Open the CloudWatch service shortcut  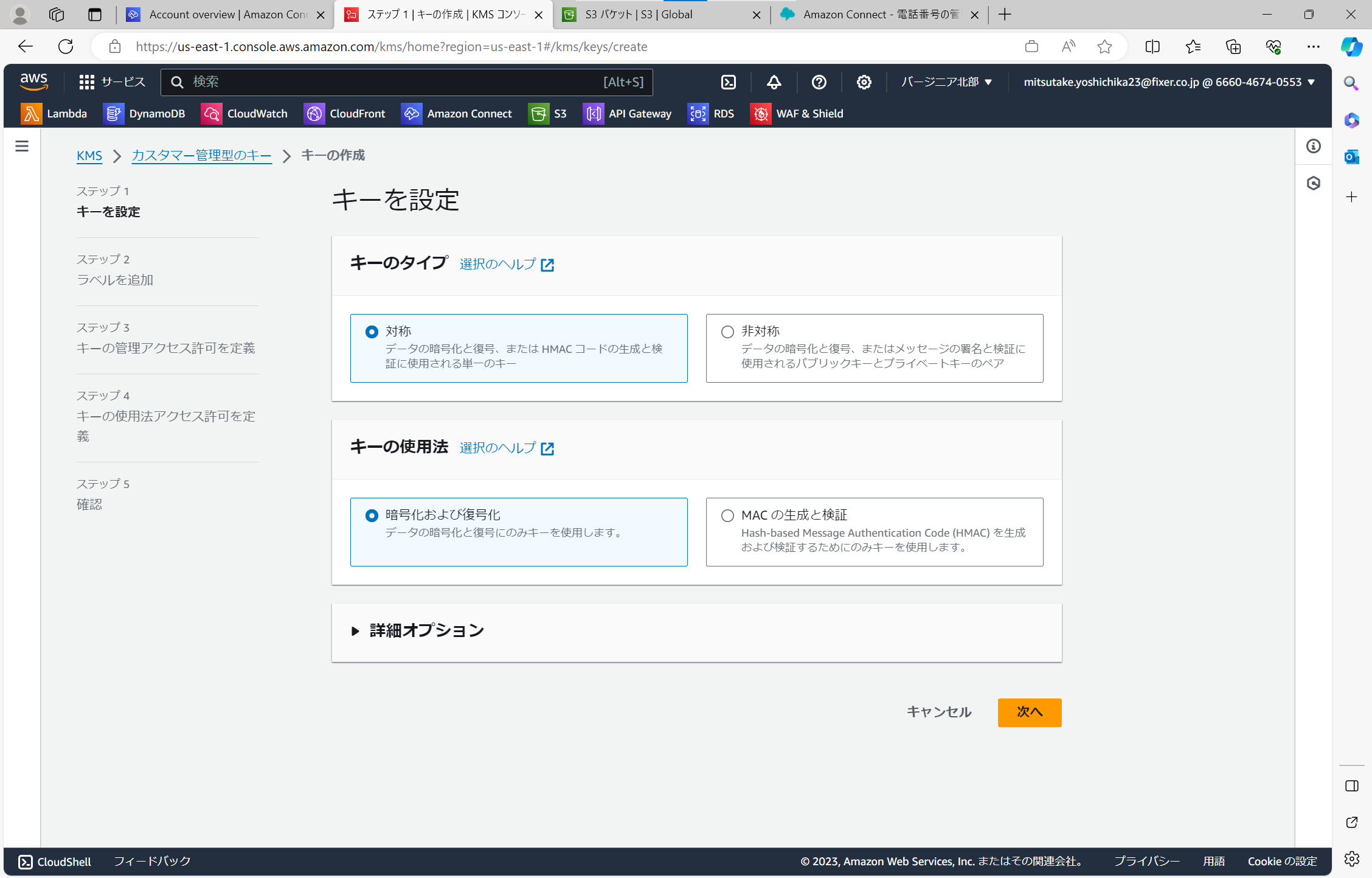click(x=244, y=114)
